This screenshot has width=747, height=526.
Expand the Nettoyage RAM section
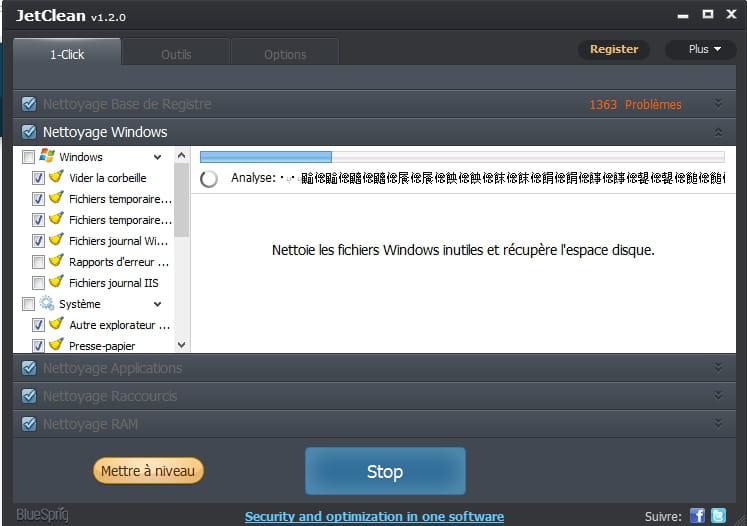point(718,423)
